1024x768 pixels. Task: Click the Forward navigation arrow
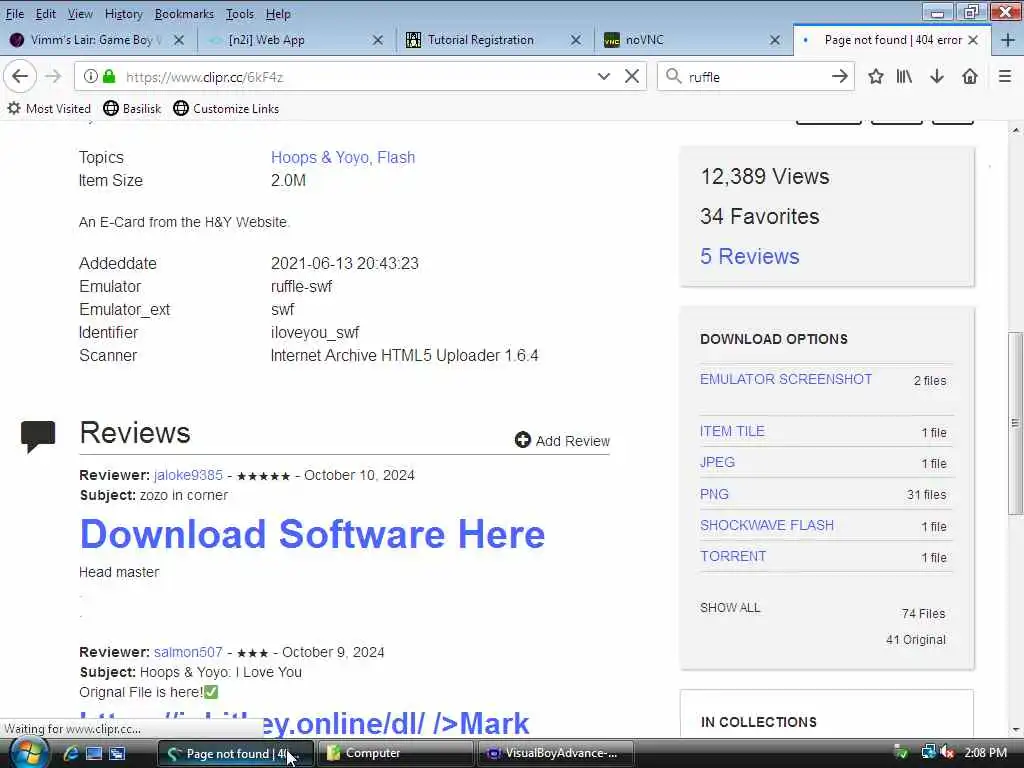pos(53,76)
